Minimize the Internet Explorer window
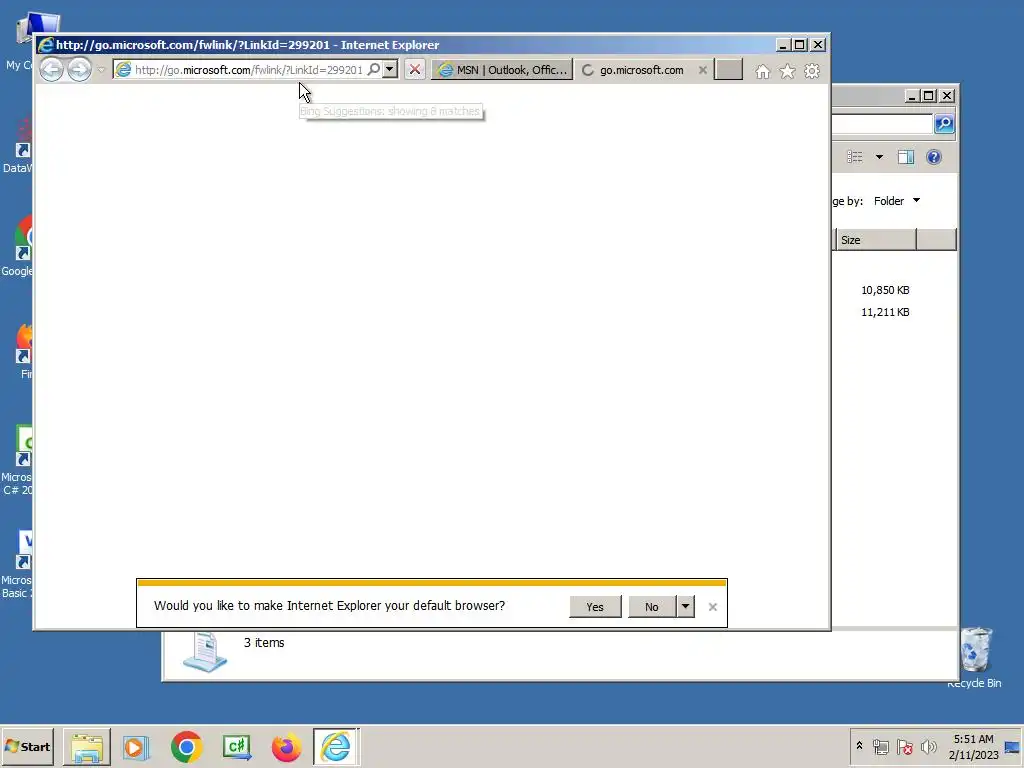The width and height of the screenshot is (1024, 768). tap(783, 44)
